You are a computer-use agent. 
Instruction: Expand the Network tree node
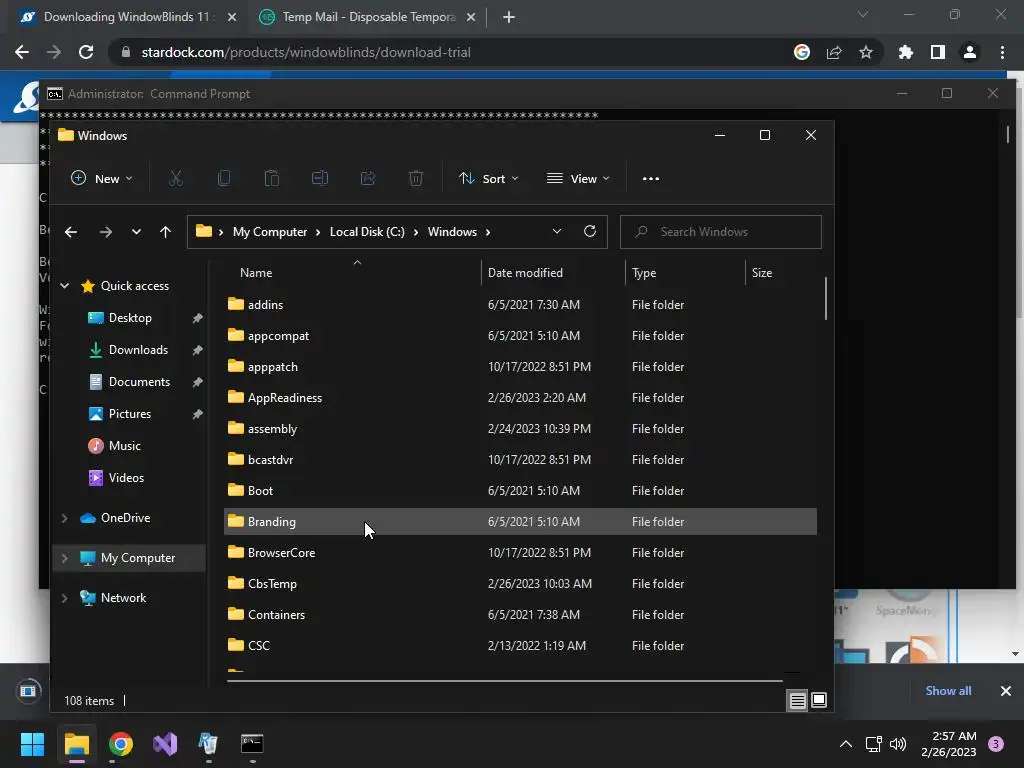(65, 598)
